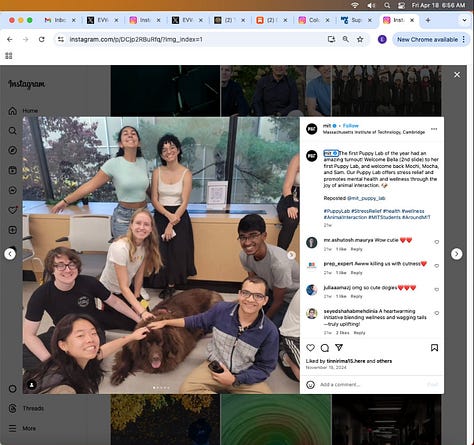Click the Add a comment field

(372, 385)
